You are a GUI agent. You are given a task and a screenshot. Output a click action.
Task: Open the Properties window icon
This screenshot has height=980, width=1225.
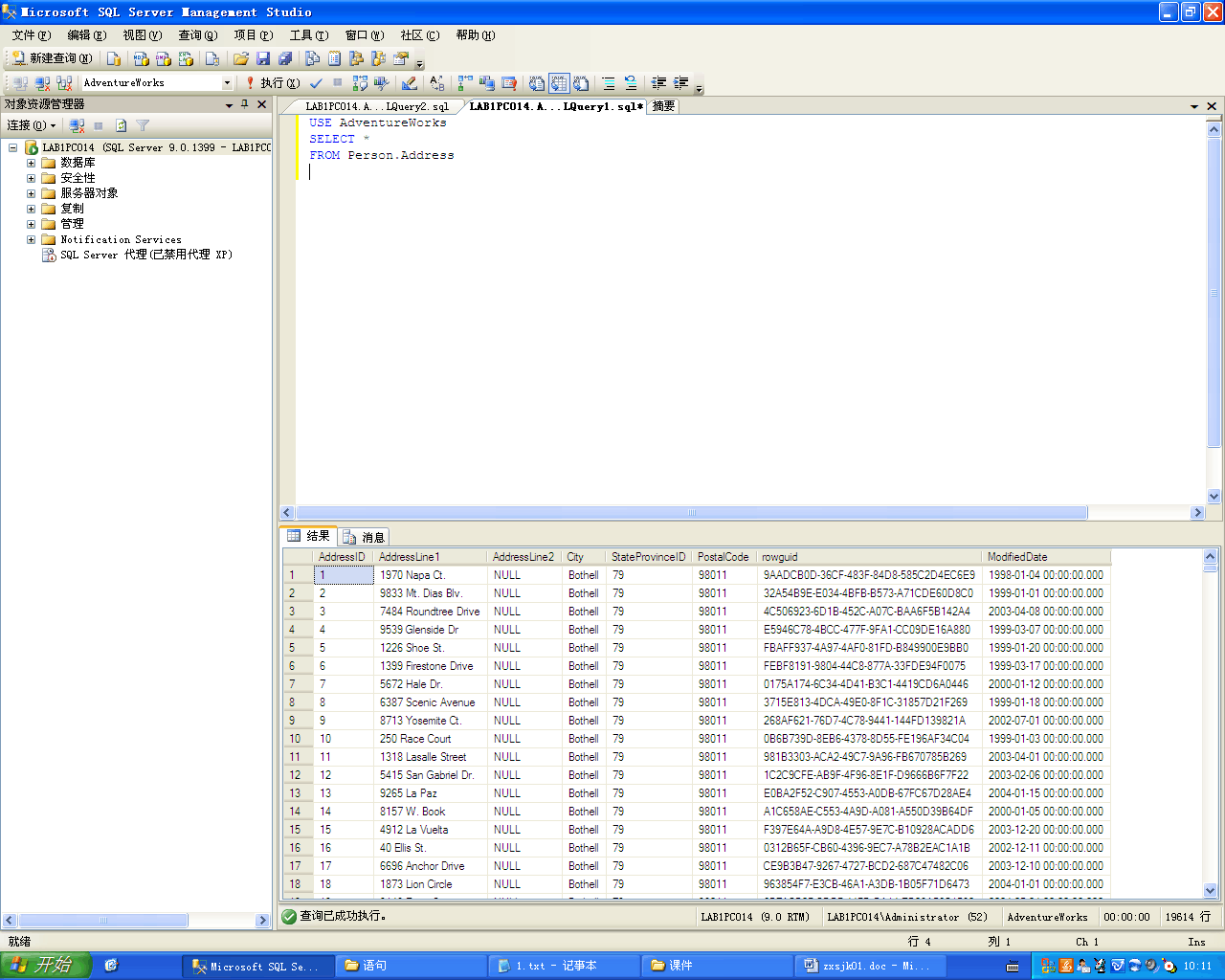(x=401, y=58)
